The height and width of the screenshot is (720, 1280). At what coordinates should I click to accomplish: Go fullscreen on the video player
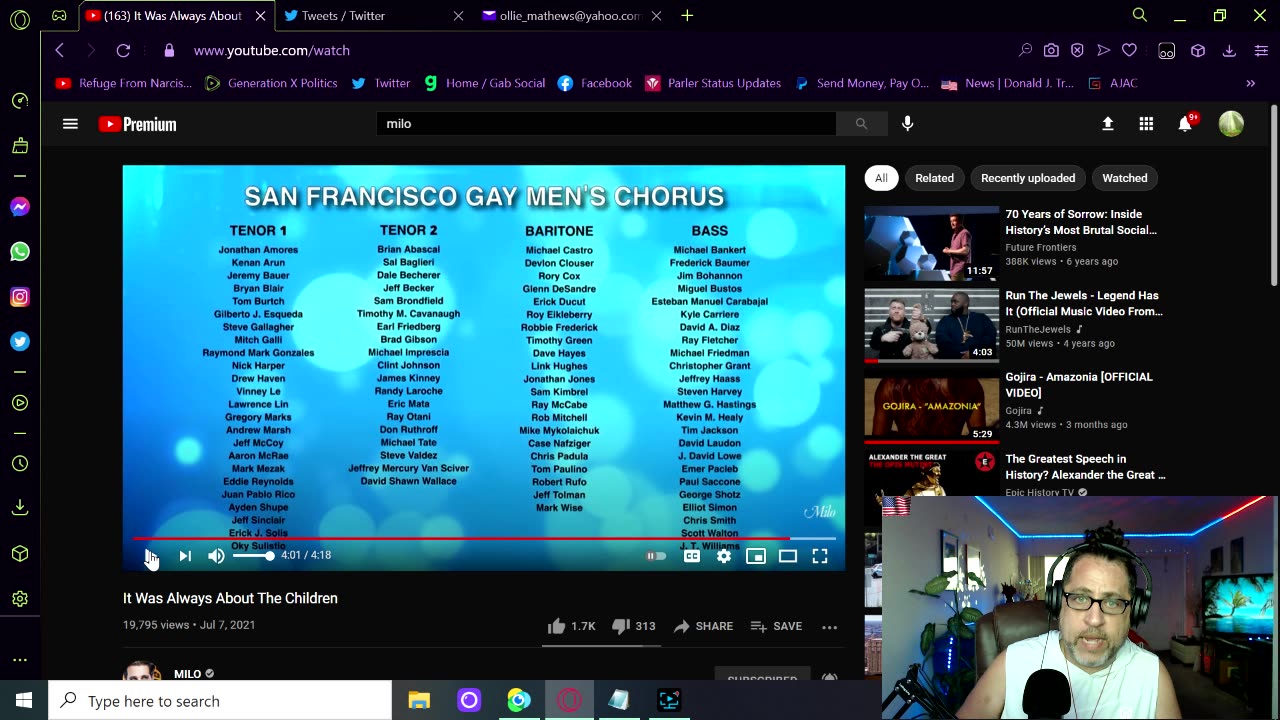tap(820, 556)
